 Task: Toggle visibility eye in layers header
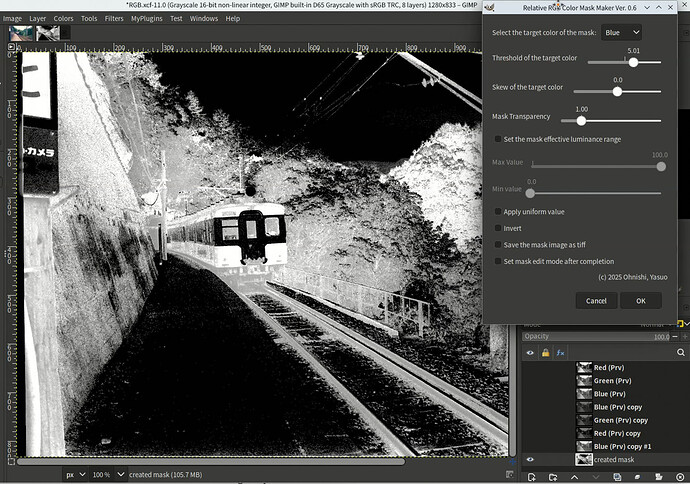531,353
